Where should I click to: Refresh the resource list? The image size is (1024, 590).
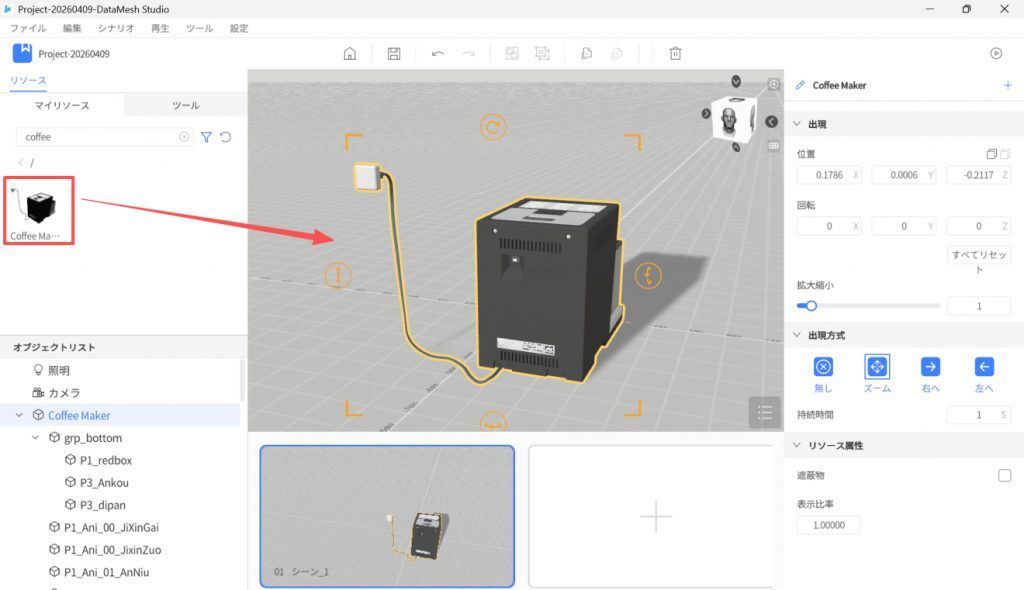226,137
